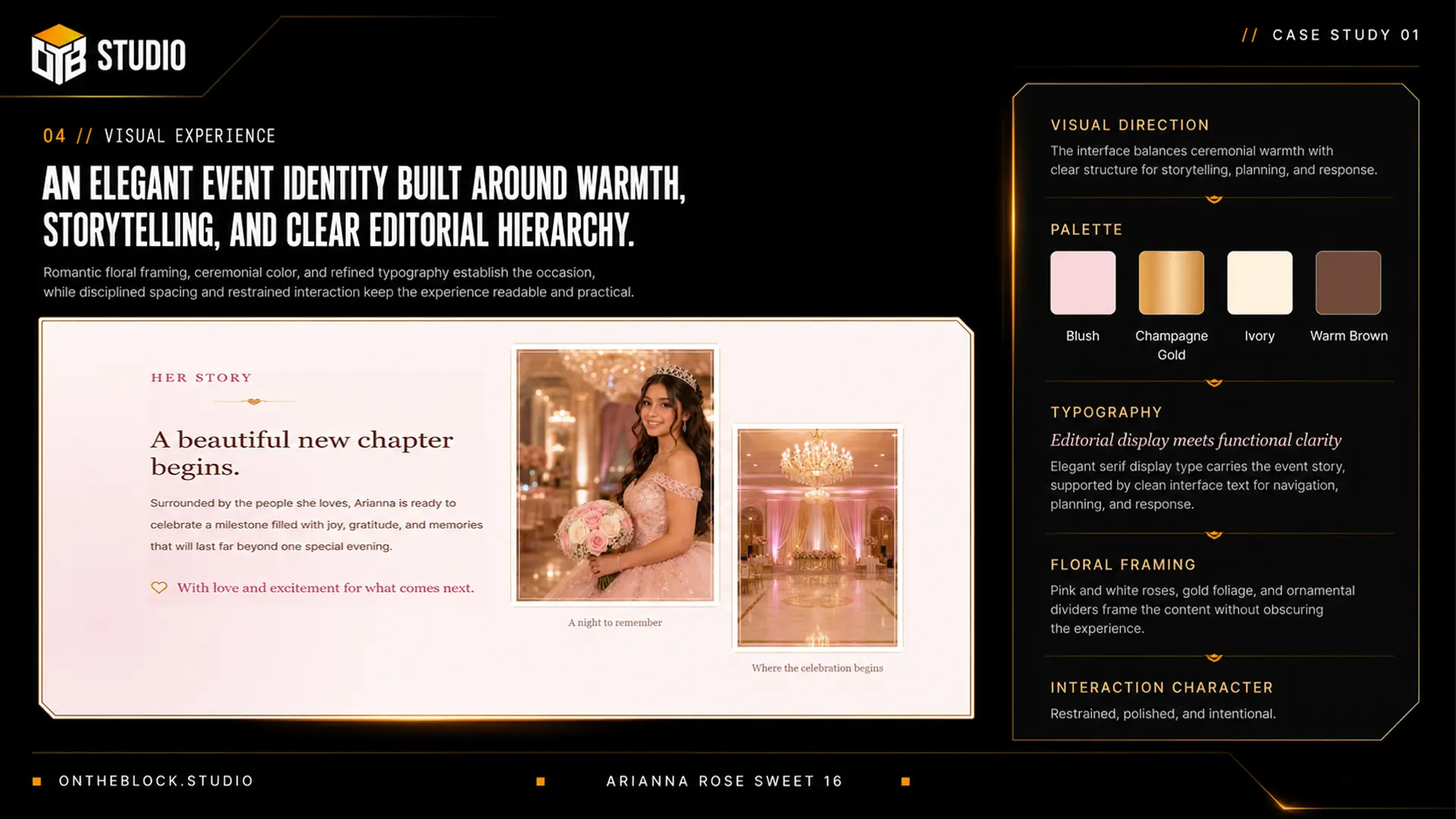Click 'The interface balances ceremonial warmth' description
This screenshot has width=1456, height=819.
(x=1213, y=160)
